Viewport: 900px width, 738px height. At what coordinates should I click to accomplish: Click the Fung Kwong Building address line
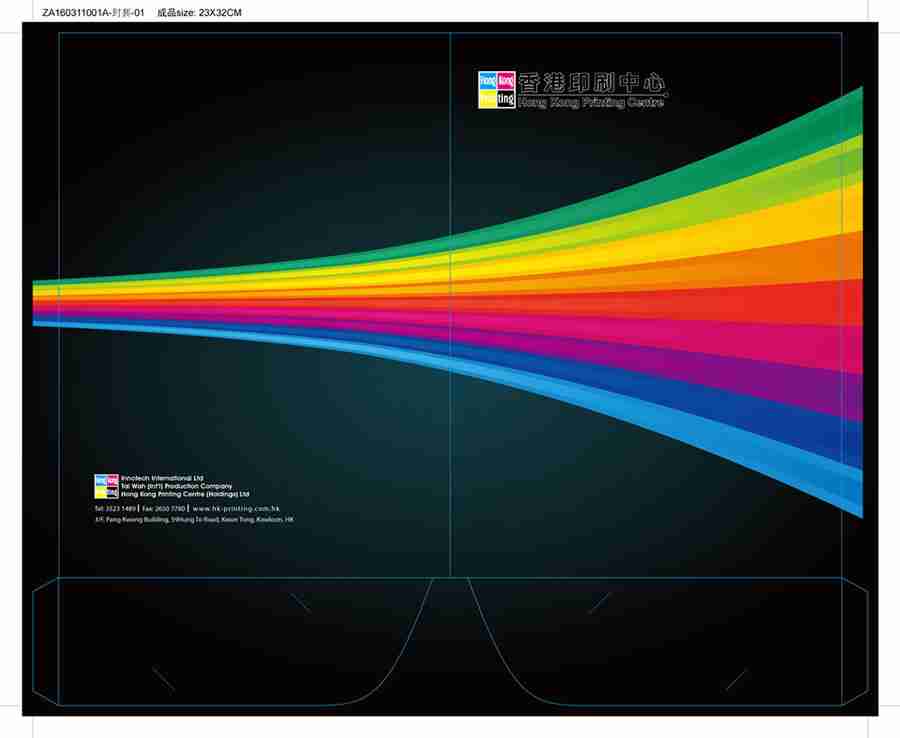tap(194, 520)
